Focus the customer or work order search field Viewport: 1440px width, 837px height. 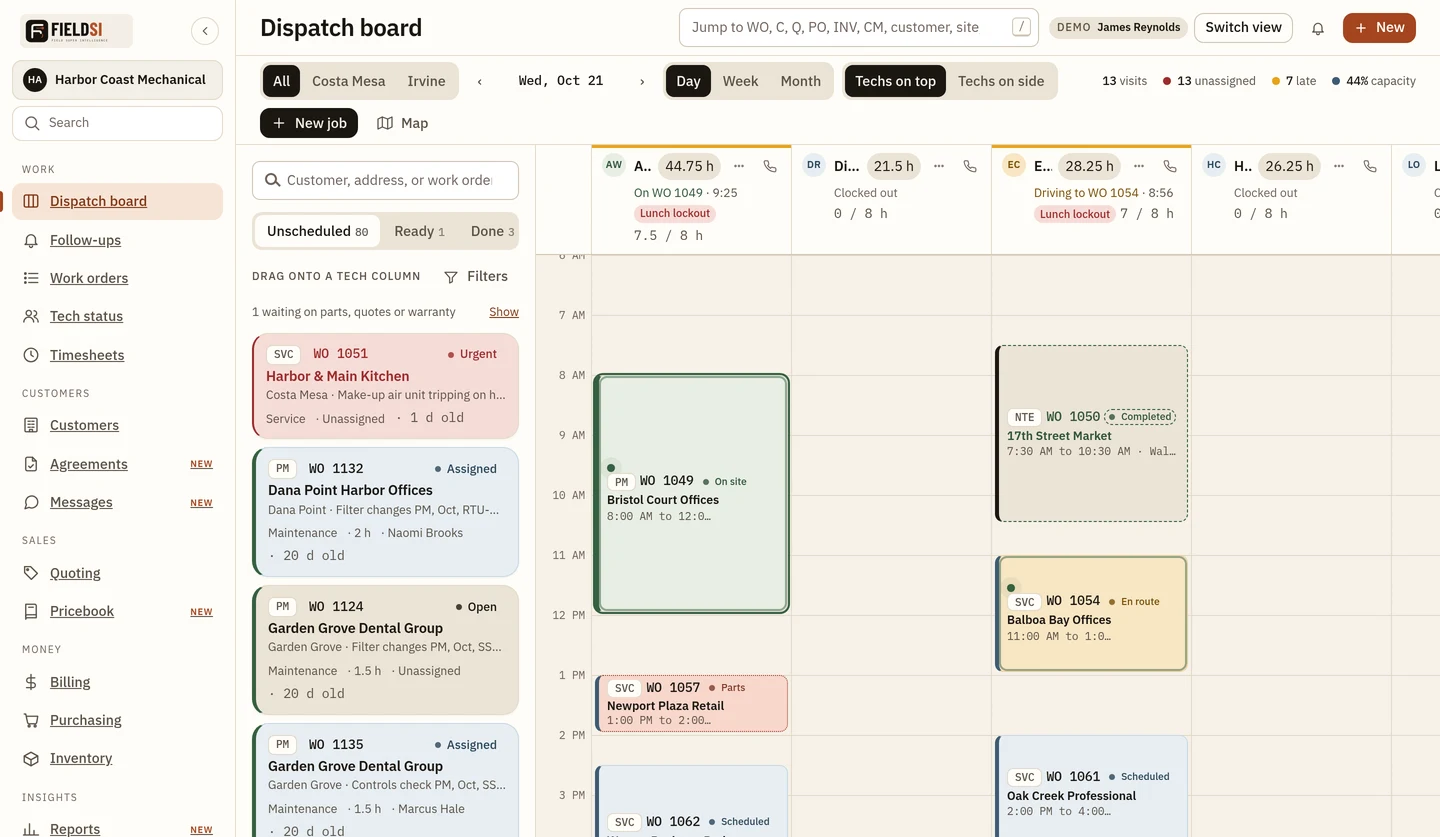coord(385,180)
